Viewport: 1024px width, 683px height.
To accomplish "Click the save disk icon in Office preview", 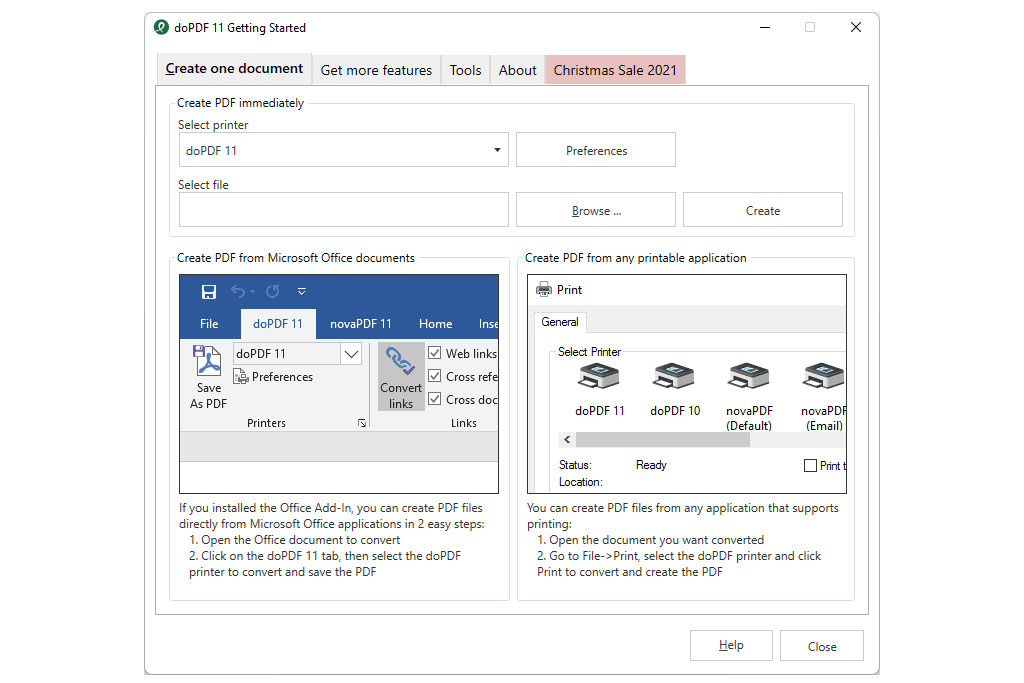I will point(208,292).
